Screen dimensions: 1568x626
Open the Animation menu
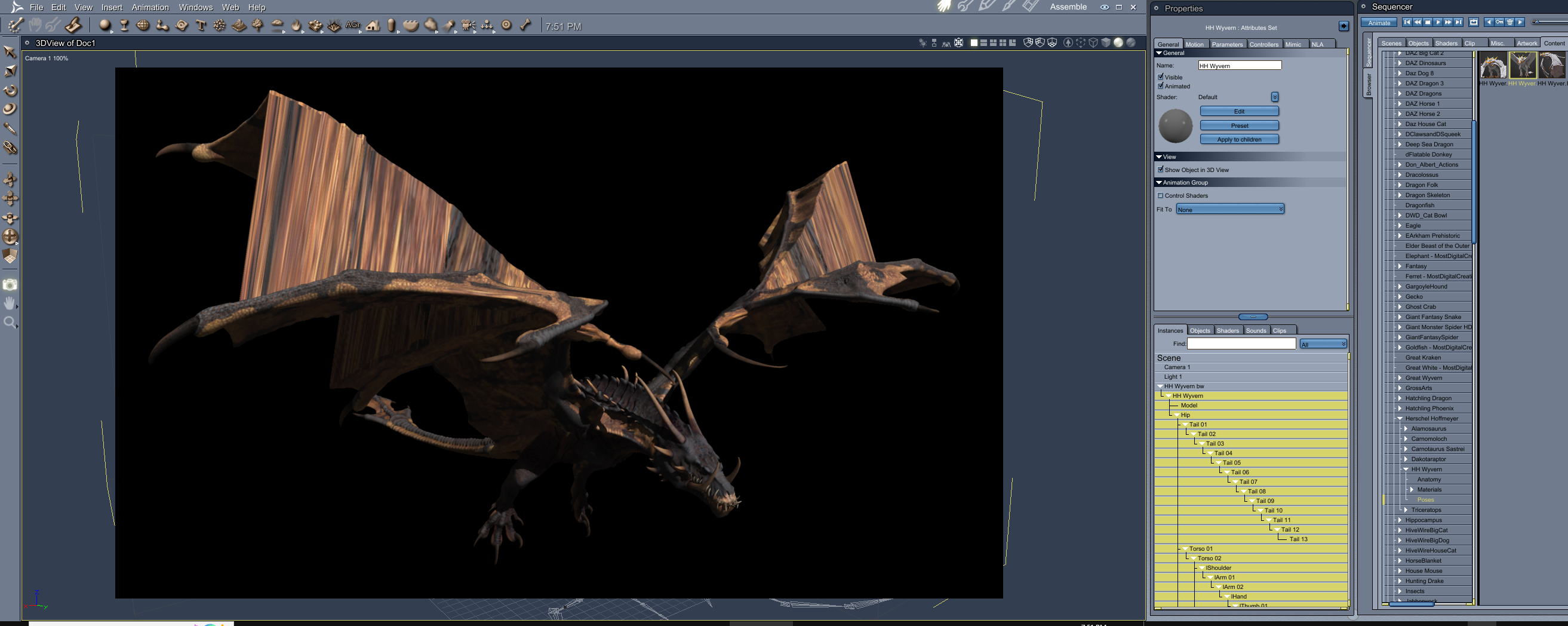click(x=150, y=7)
